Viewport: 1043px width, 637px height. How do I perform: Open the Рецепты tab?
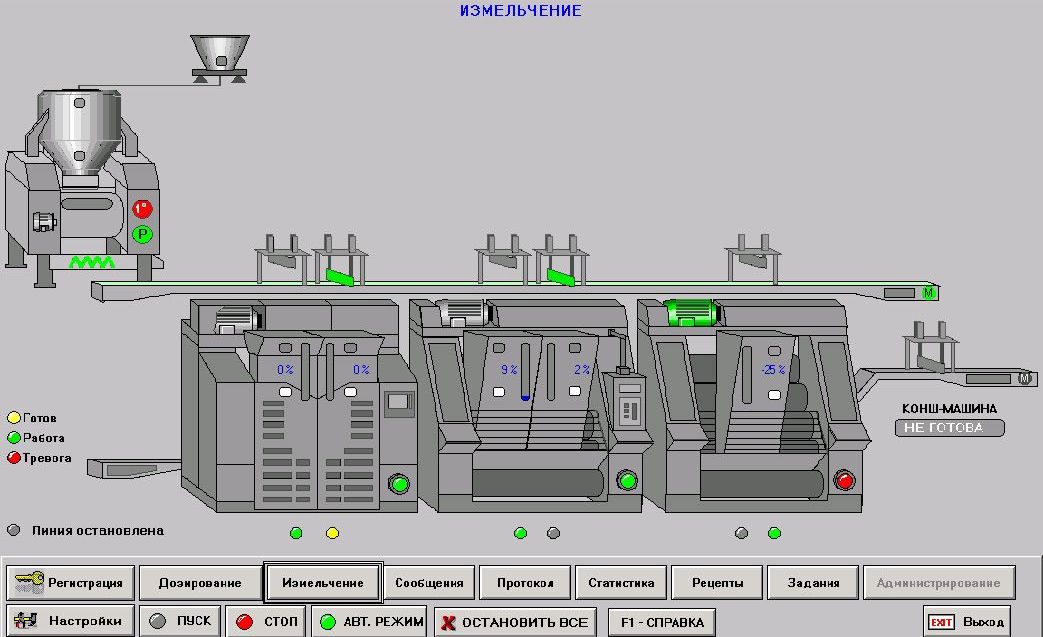(x=717, y=582)
